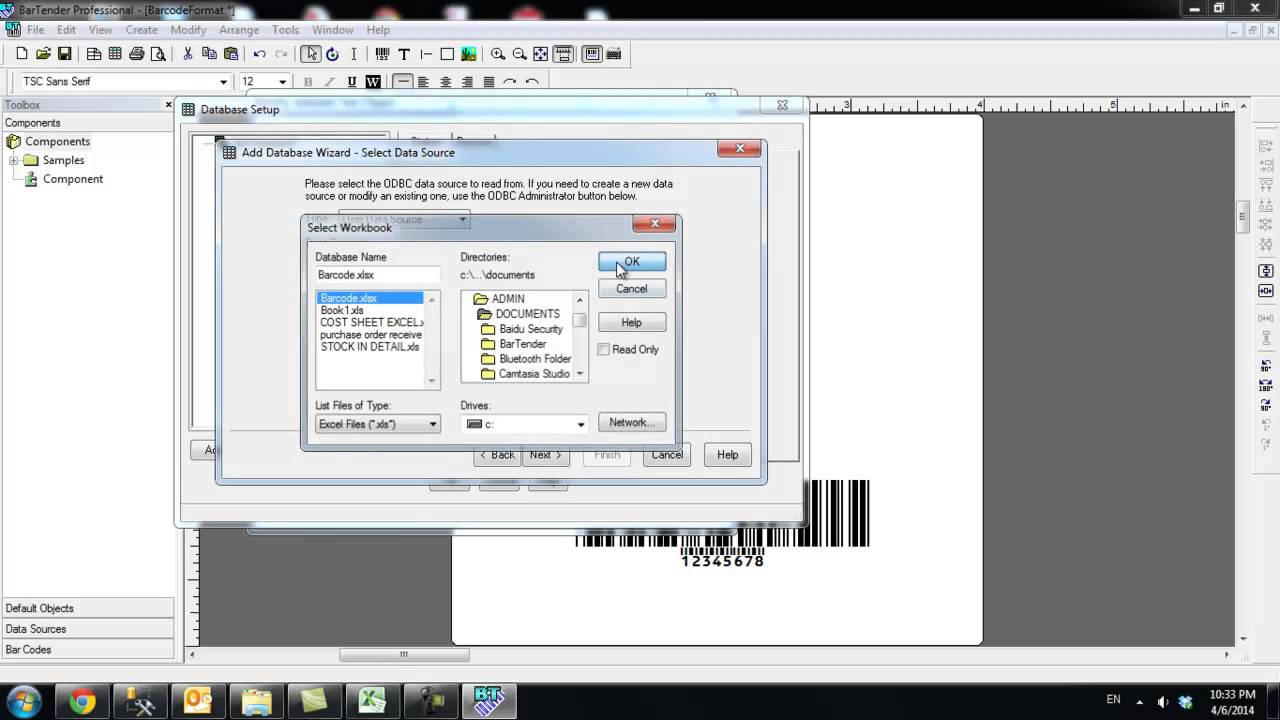Open the Window menu
Image resolution: width=1280 pixels, height=720 pixels.
(332, 30)
